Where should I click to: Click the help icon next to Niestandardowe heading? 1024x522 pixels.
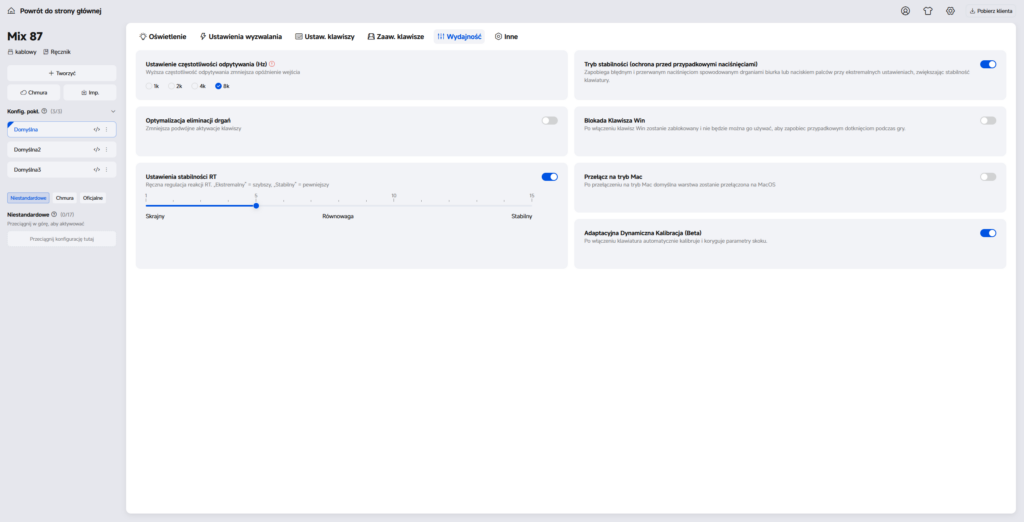pyautogui.click(x=54, y=214)
